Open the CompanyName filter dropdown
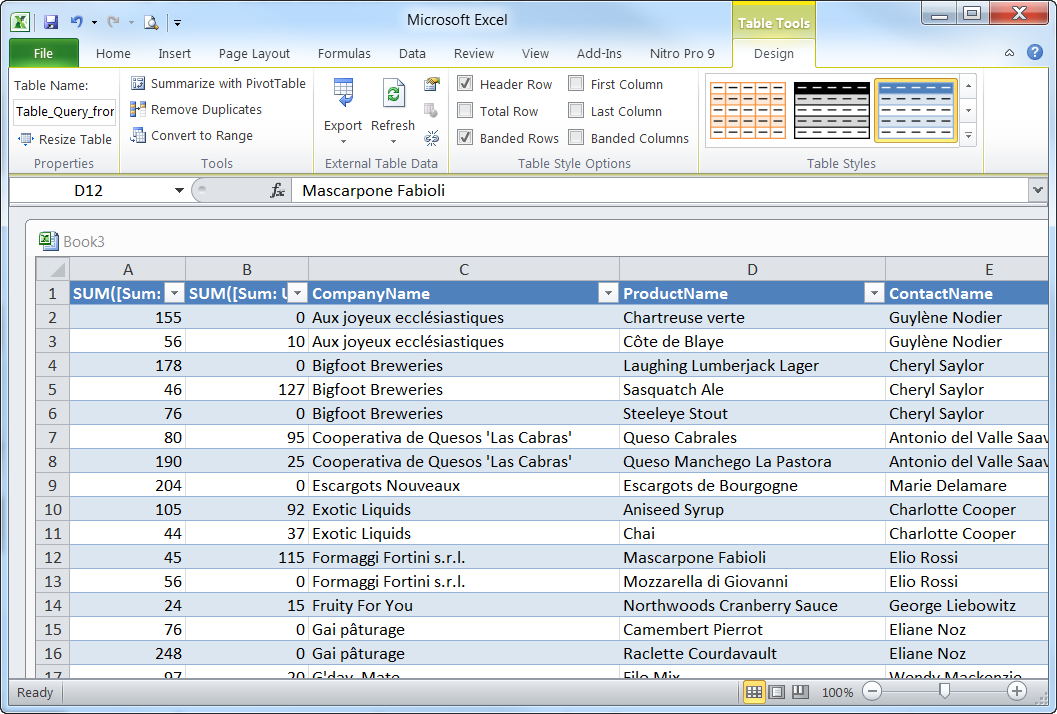1057x714 pixels. click(x=608, y=293)
